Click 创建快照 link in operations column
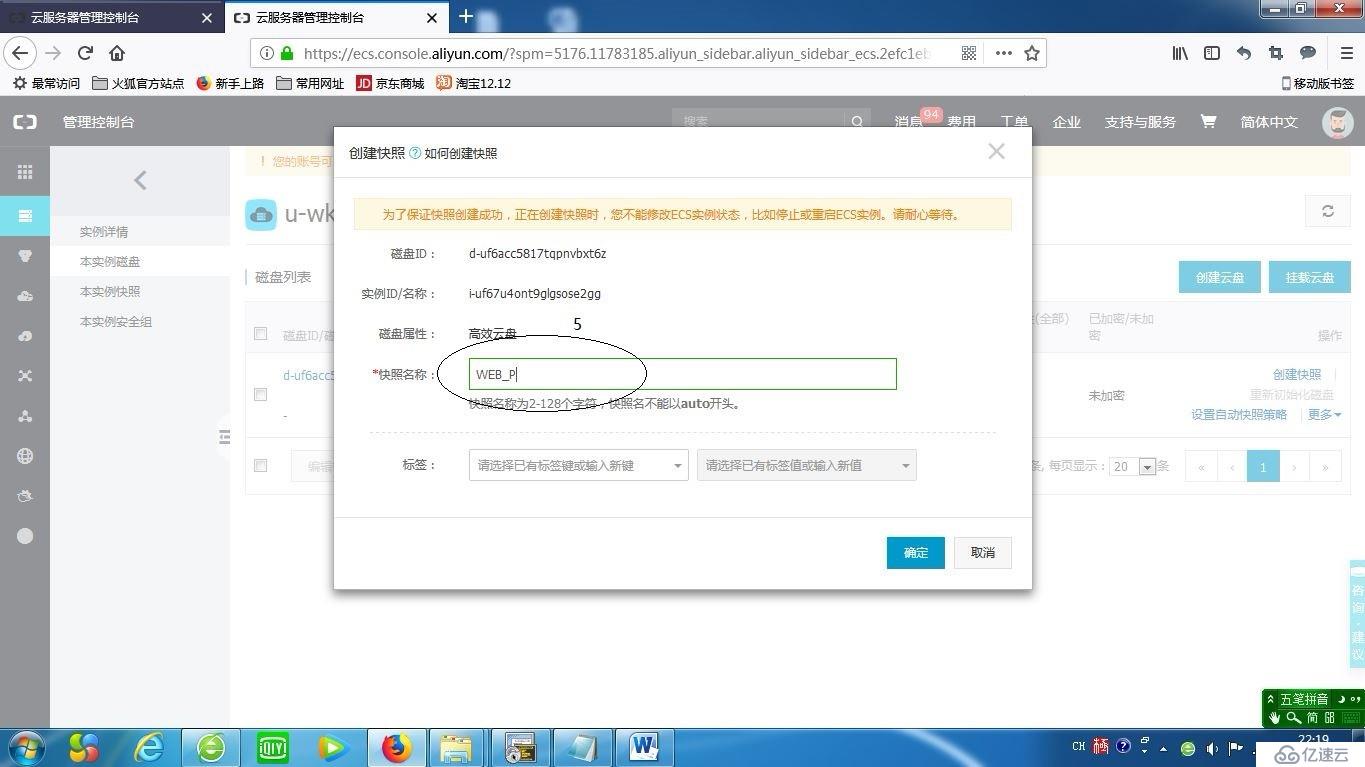The height and width of the screenshot is (767, 1365). (x=1297, y=374)
